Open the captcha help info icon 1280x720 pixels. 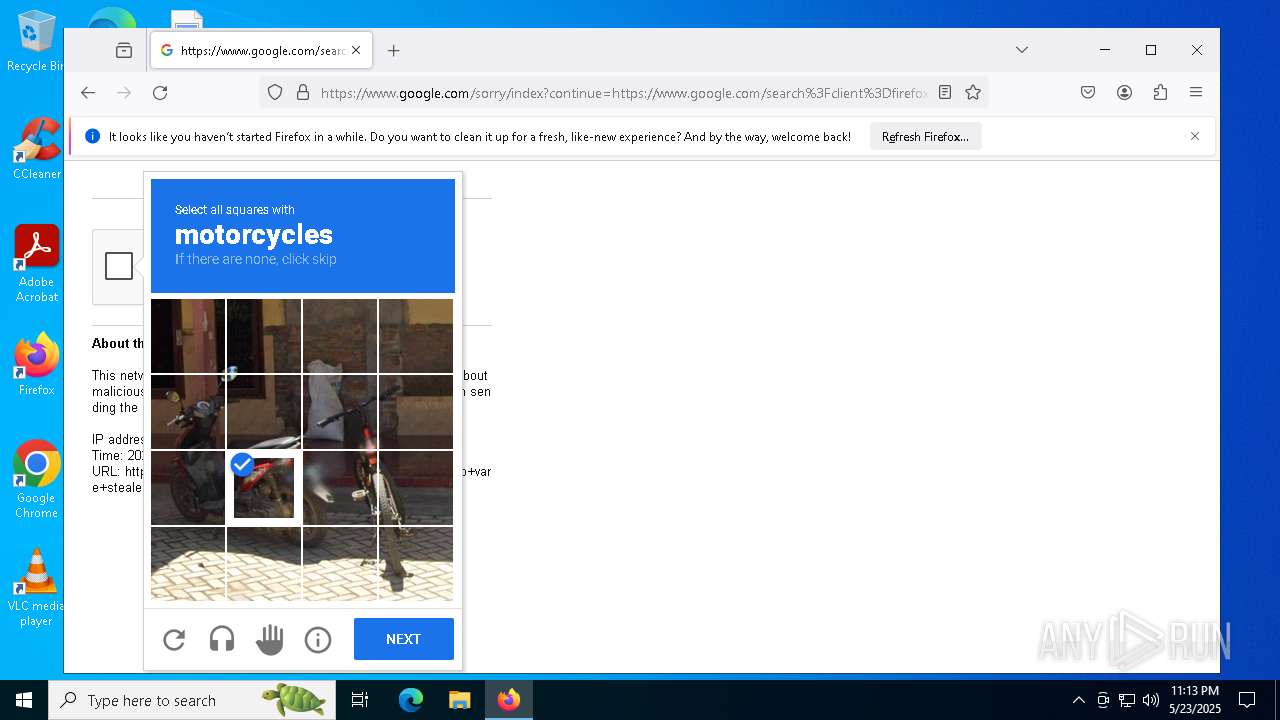(x=318, y=639)
